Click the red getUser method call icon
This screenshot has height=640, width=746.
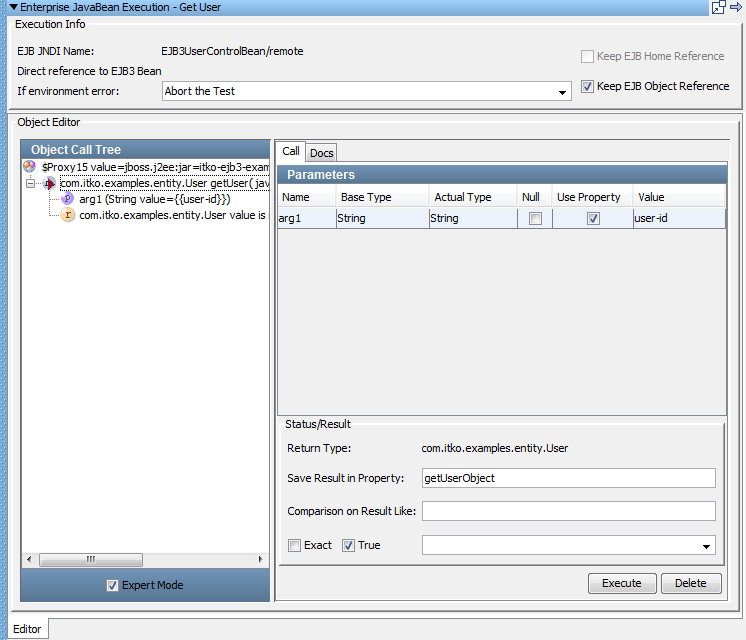49,183
